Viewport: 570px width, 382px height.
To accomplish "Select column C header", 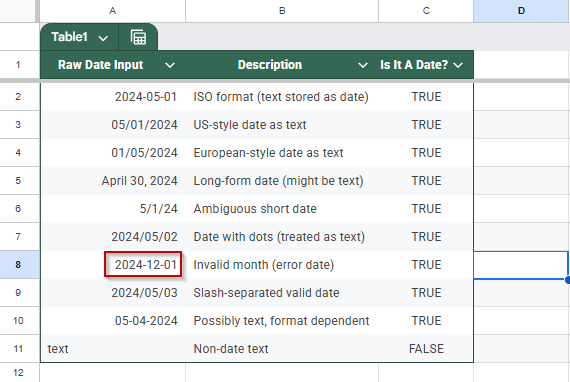I will (426, 11).
